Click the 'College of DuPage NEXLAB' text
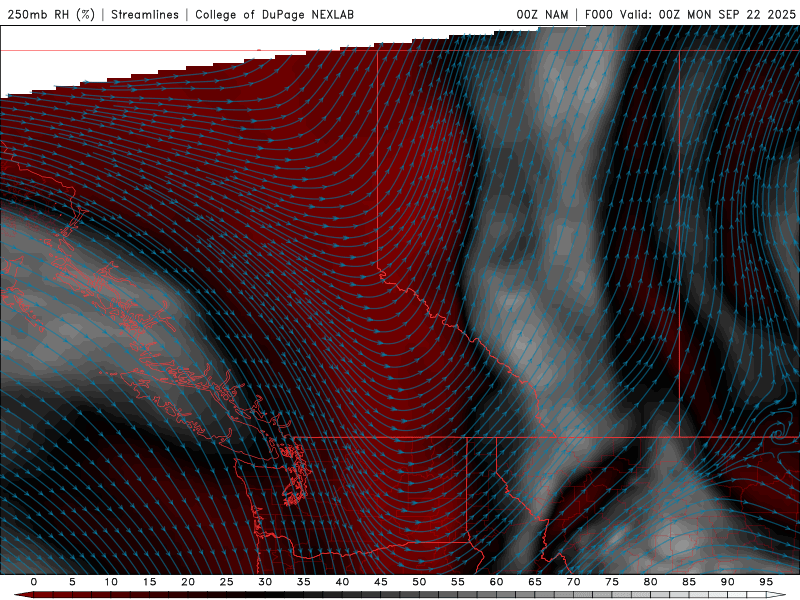 274,14
